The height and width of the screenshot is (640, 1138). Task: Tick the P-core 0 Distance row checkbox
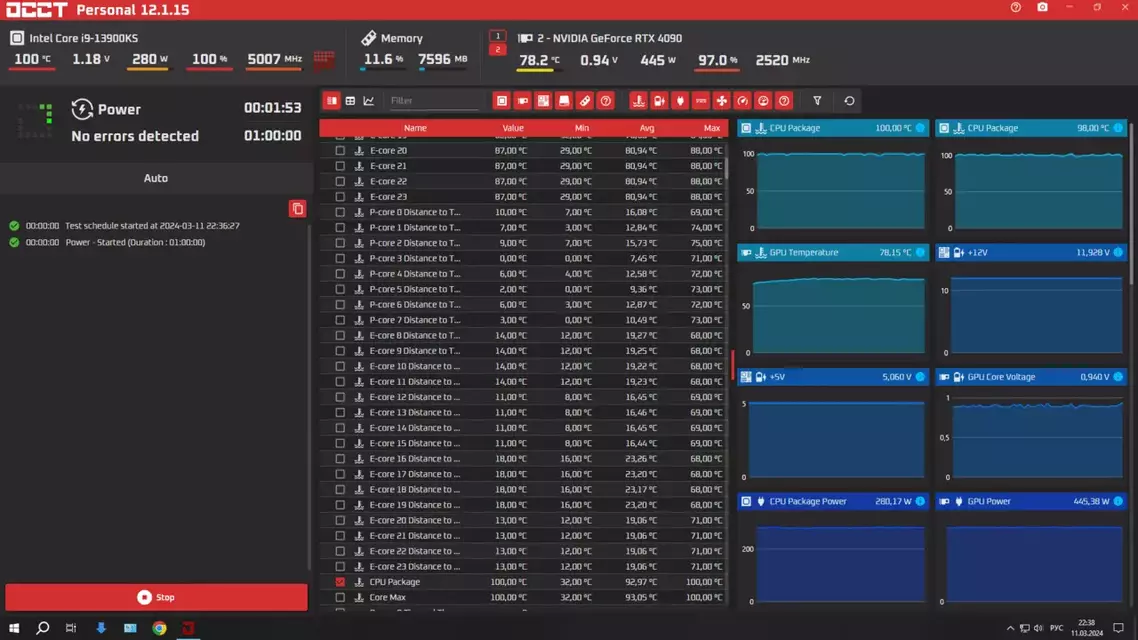(x=340, y=212)
